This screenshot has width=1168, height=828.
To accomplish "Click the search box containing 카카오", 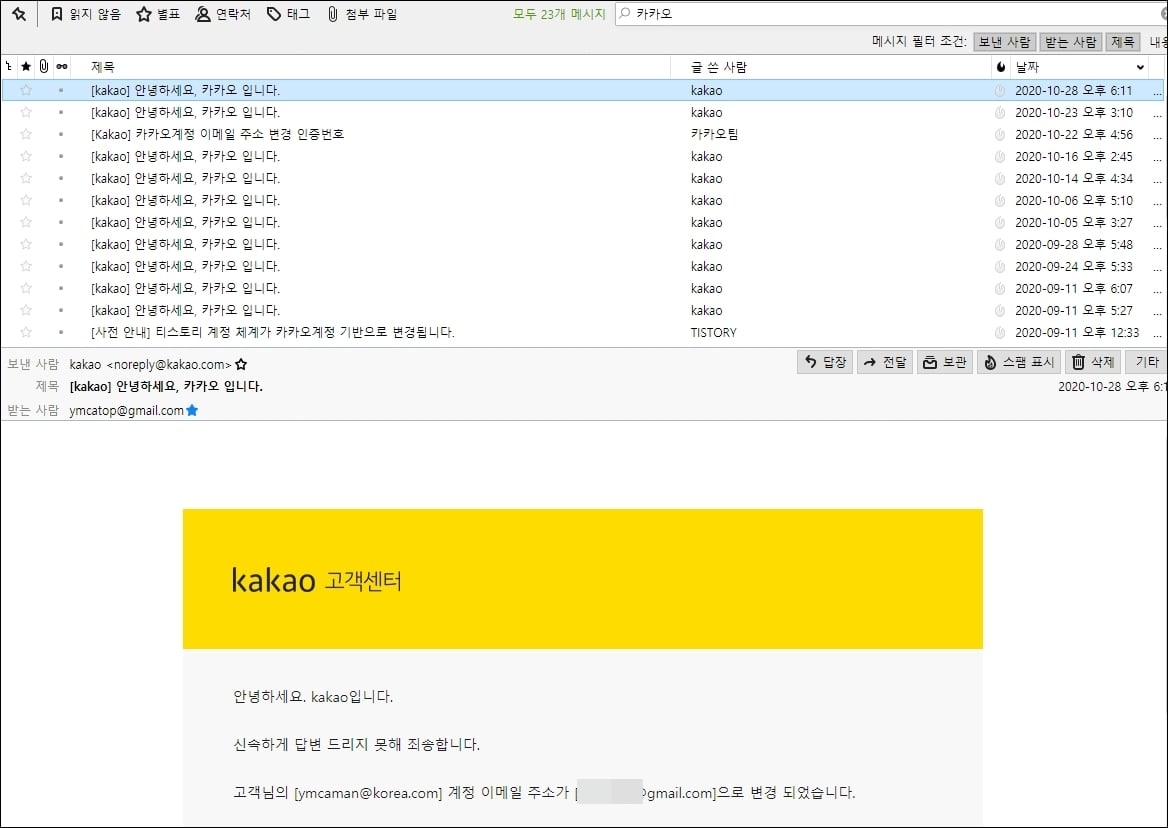I will coord(891,13).
